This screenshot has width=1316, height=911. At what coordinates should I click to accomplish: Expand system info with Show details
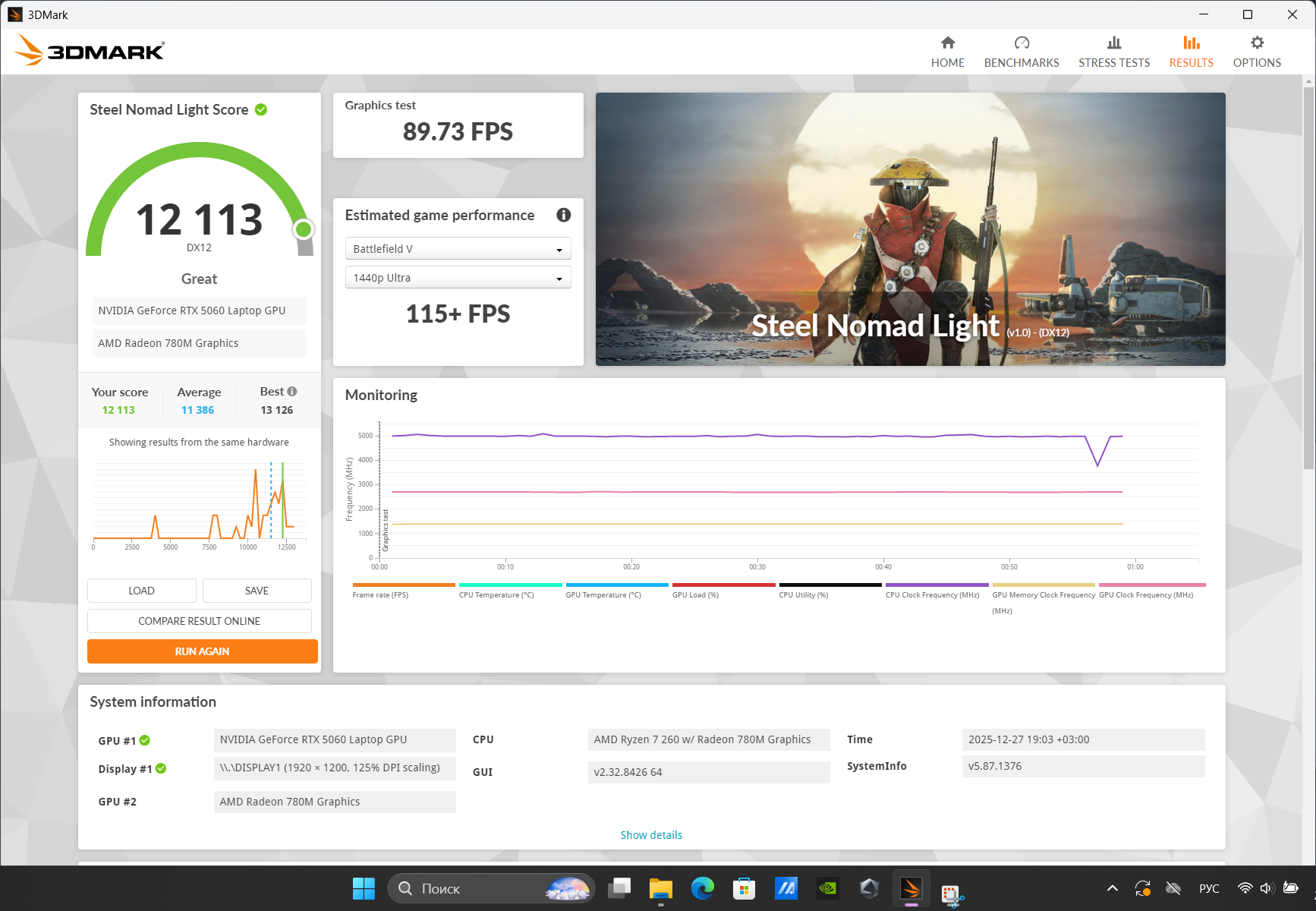pos(651,835)
